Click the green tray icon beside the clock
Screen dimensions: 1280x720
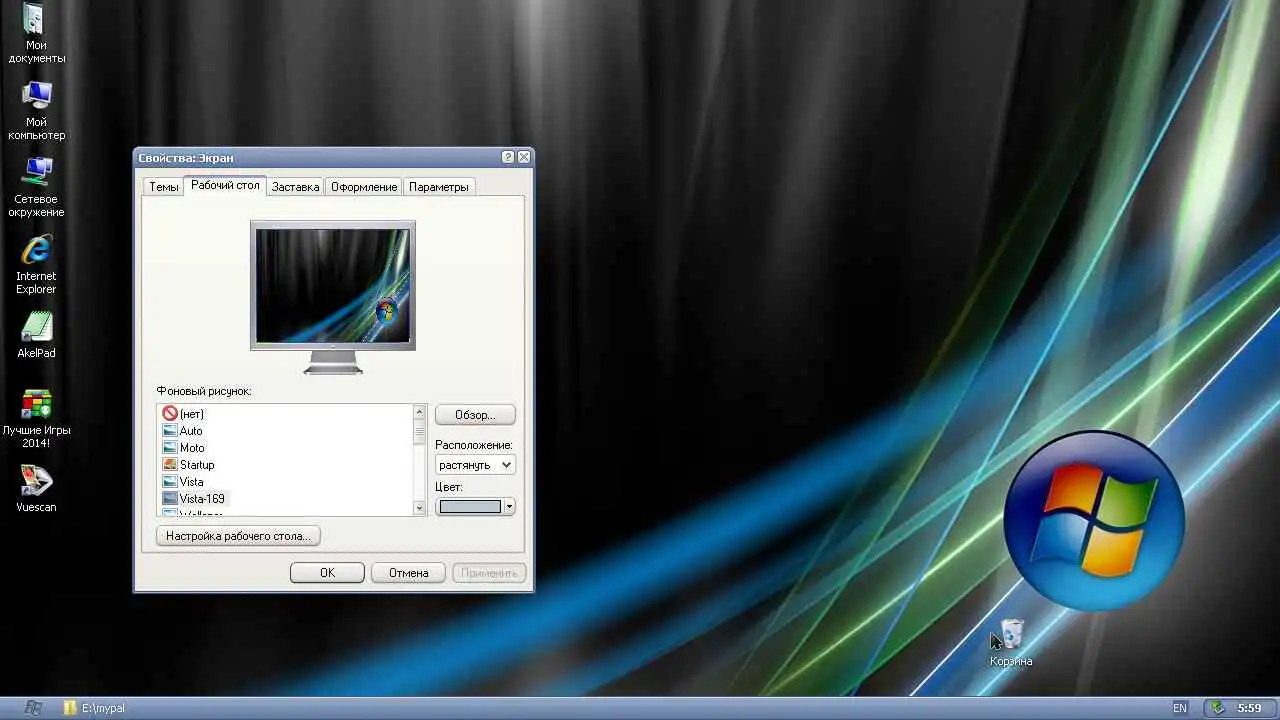pos(1217,708)
